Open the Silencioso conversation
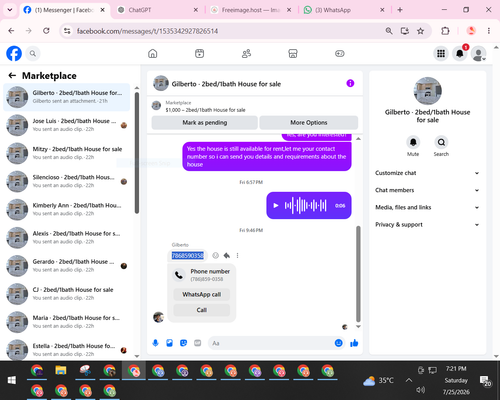Viewport: 500px width, 400px height. pos(67,181)
